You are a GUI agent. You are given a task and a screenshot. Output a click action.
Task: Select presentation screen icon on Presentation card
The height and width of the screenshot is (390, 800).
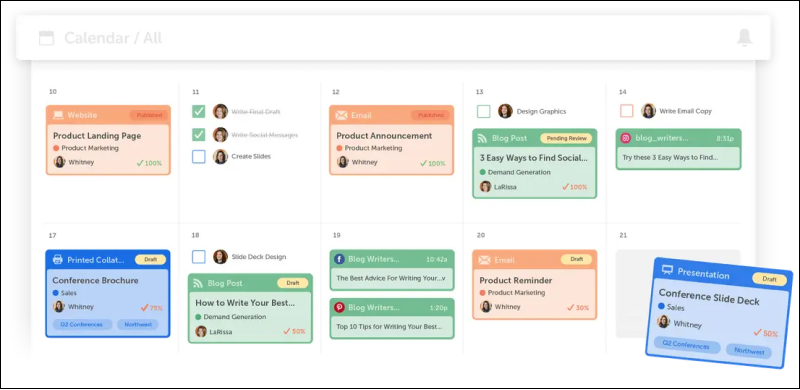click(667, 270)
